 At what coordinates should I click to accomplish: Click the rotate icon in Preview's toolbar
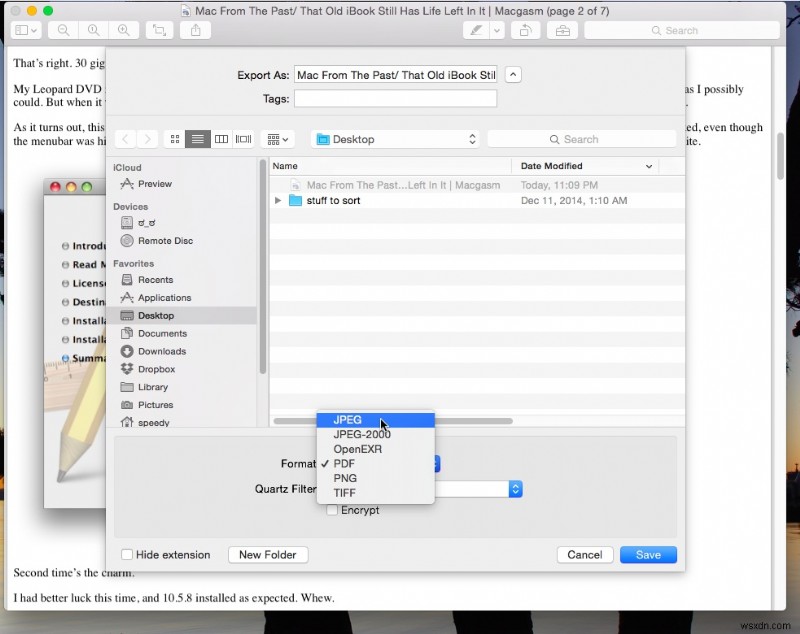(527, 30)
